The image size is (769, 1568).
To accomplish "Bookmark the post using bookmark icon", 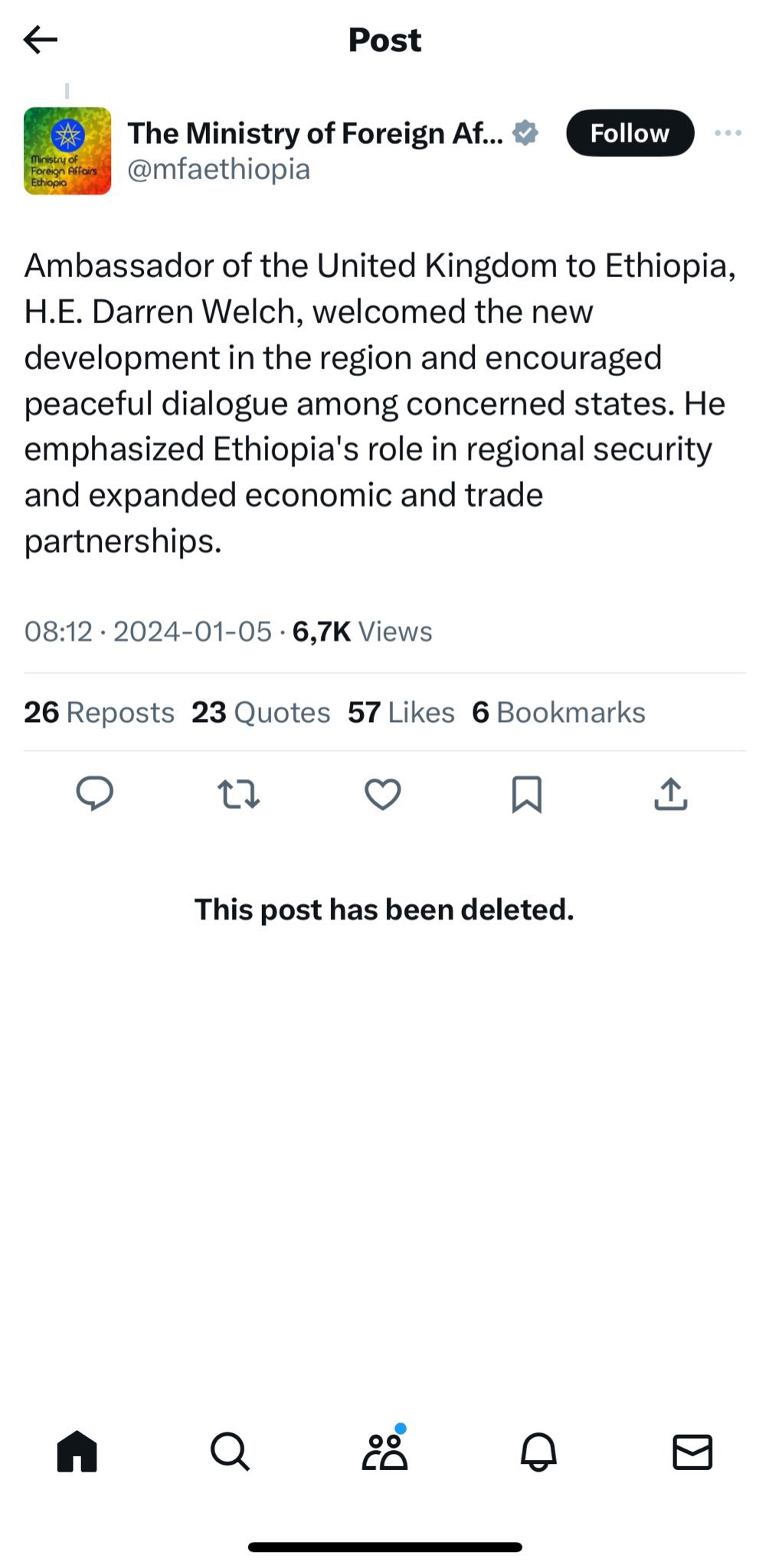I will coord(527,794).
